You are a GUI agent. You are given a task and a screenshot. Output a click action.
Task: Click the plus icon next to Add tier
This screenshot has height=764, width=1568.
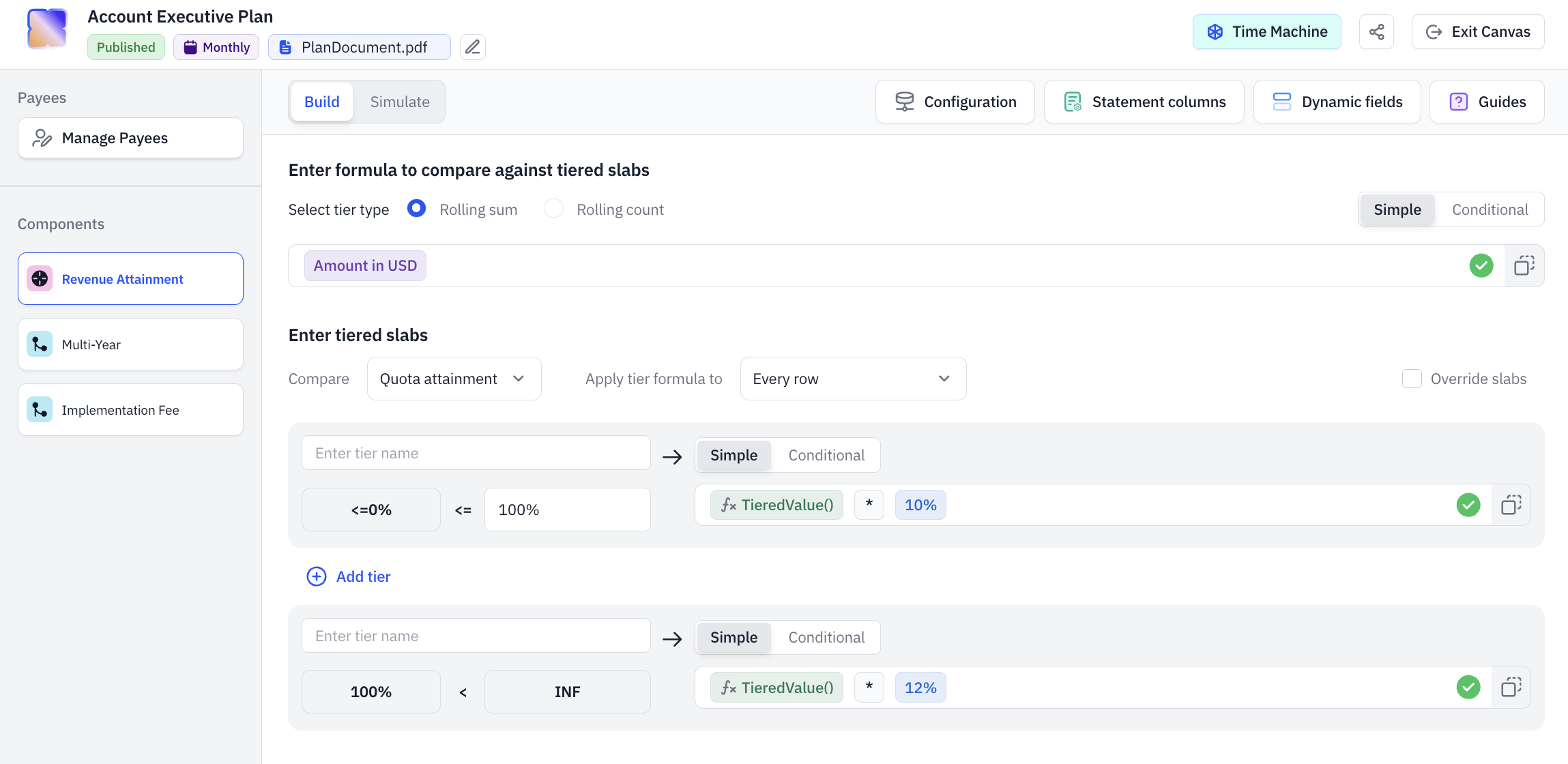point(316,576)
